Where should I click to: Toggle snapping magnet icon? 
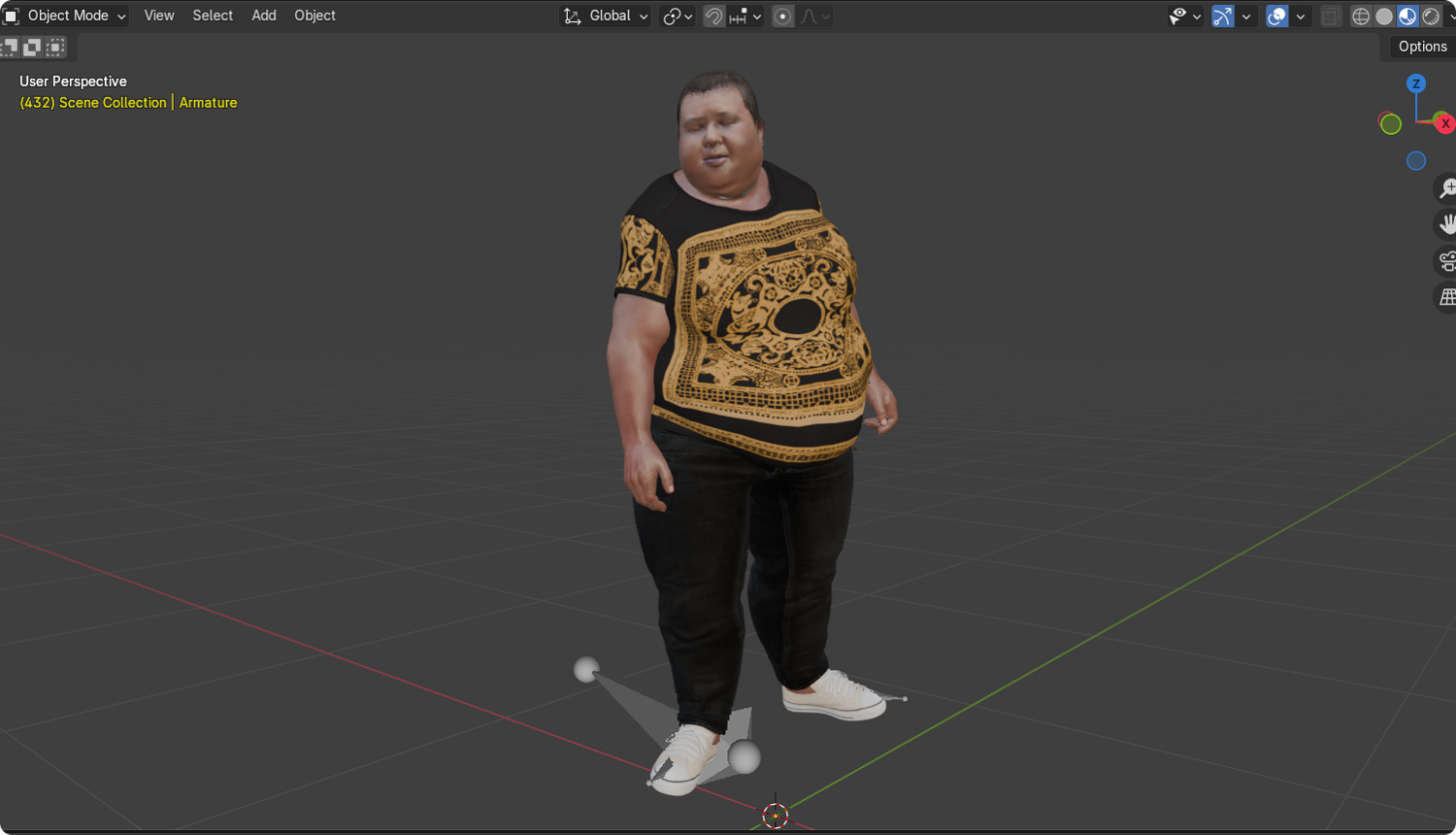click(713, 16)
